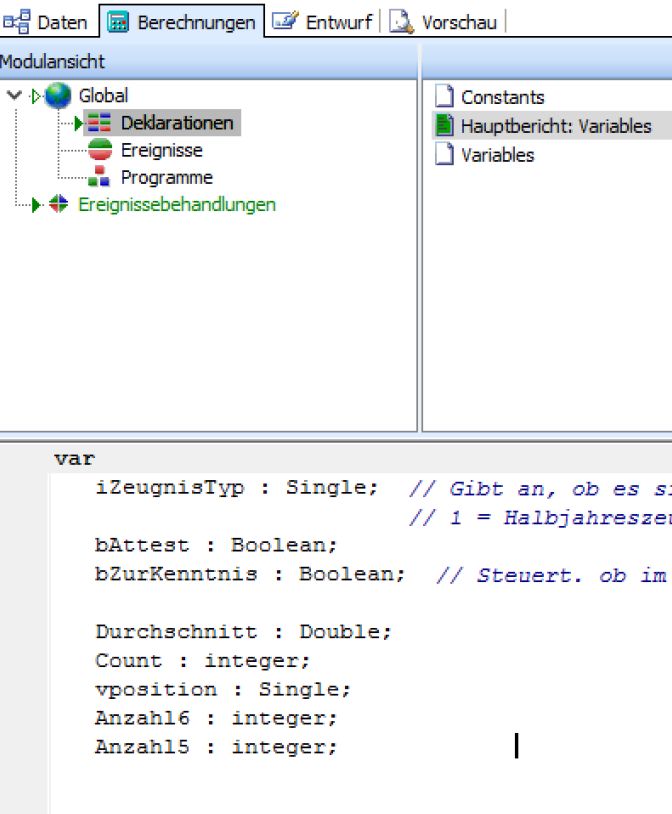
Task: Click the Ereignisse red-green sphere icon
Action: pyautogui.click(x=99, y=150)
